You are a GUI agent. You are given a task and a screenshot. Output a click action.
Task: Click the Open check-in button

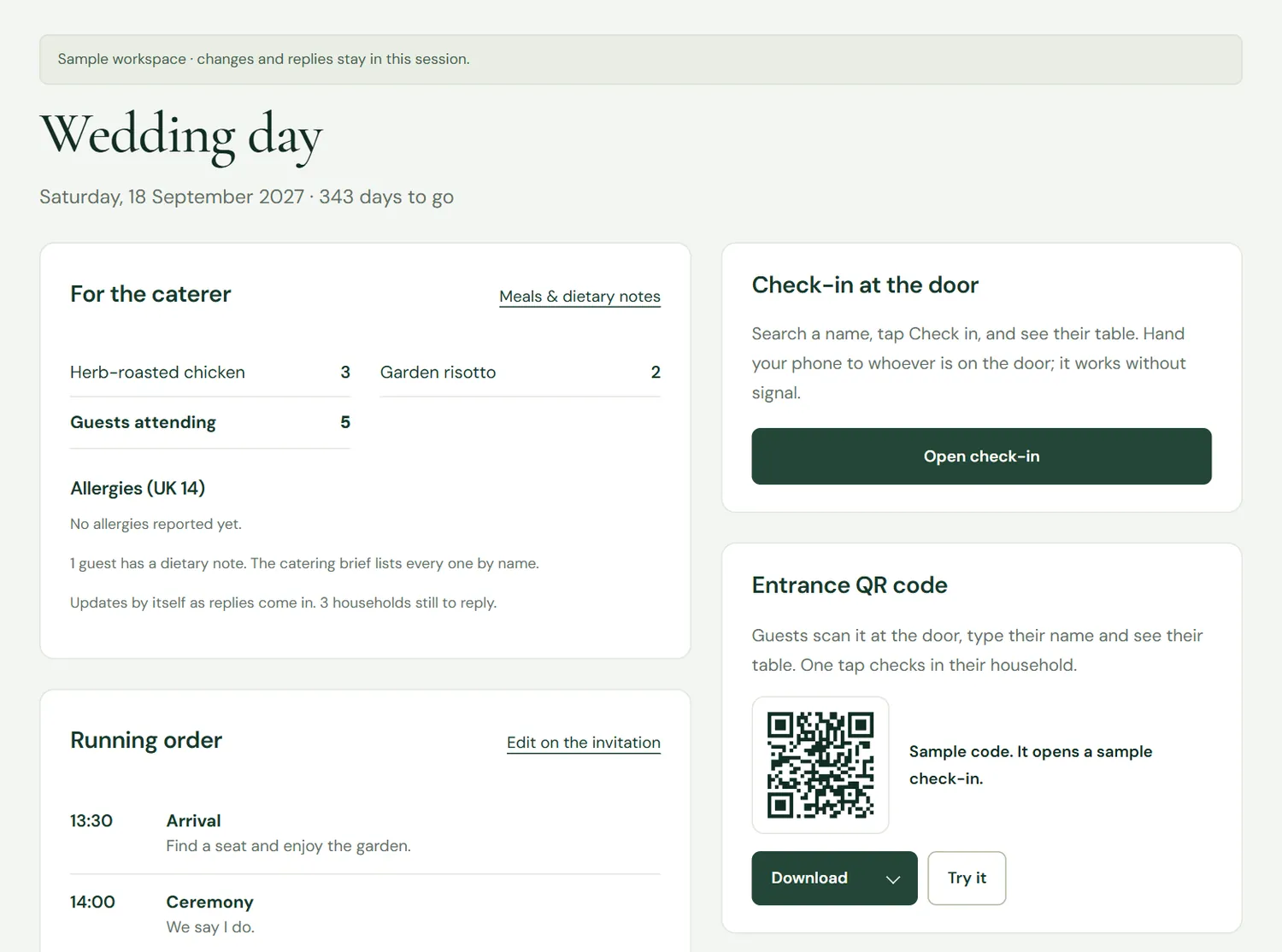[981, 456]
